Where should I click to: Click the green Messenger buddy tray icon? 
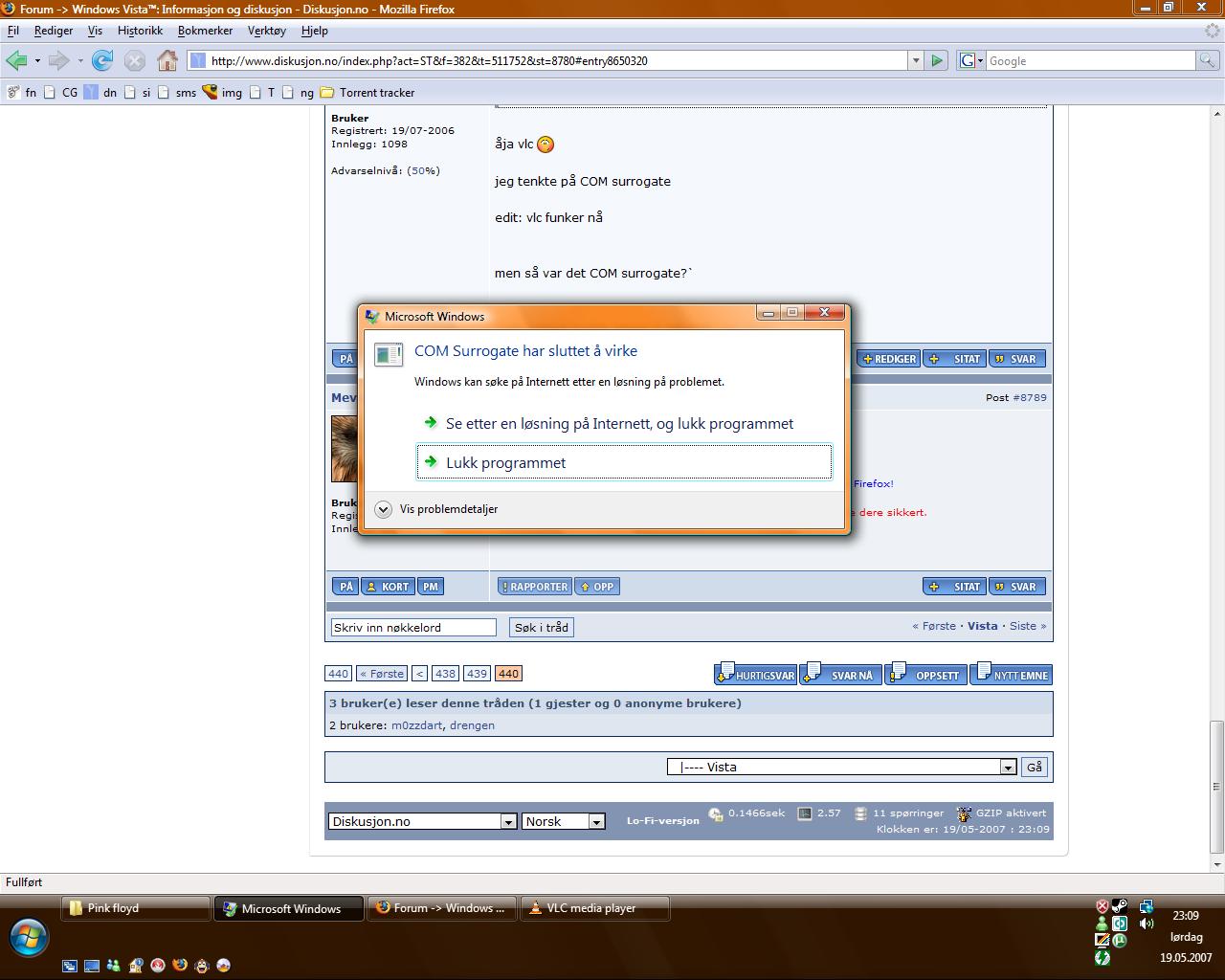tap(1102, 924)
